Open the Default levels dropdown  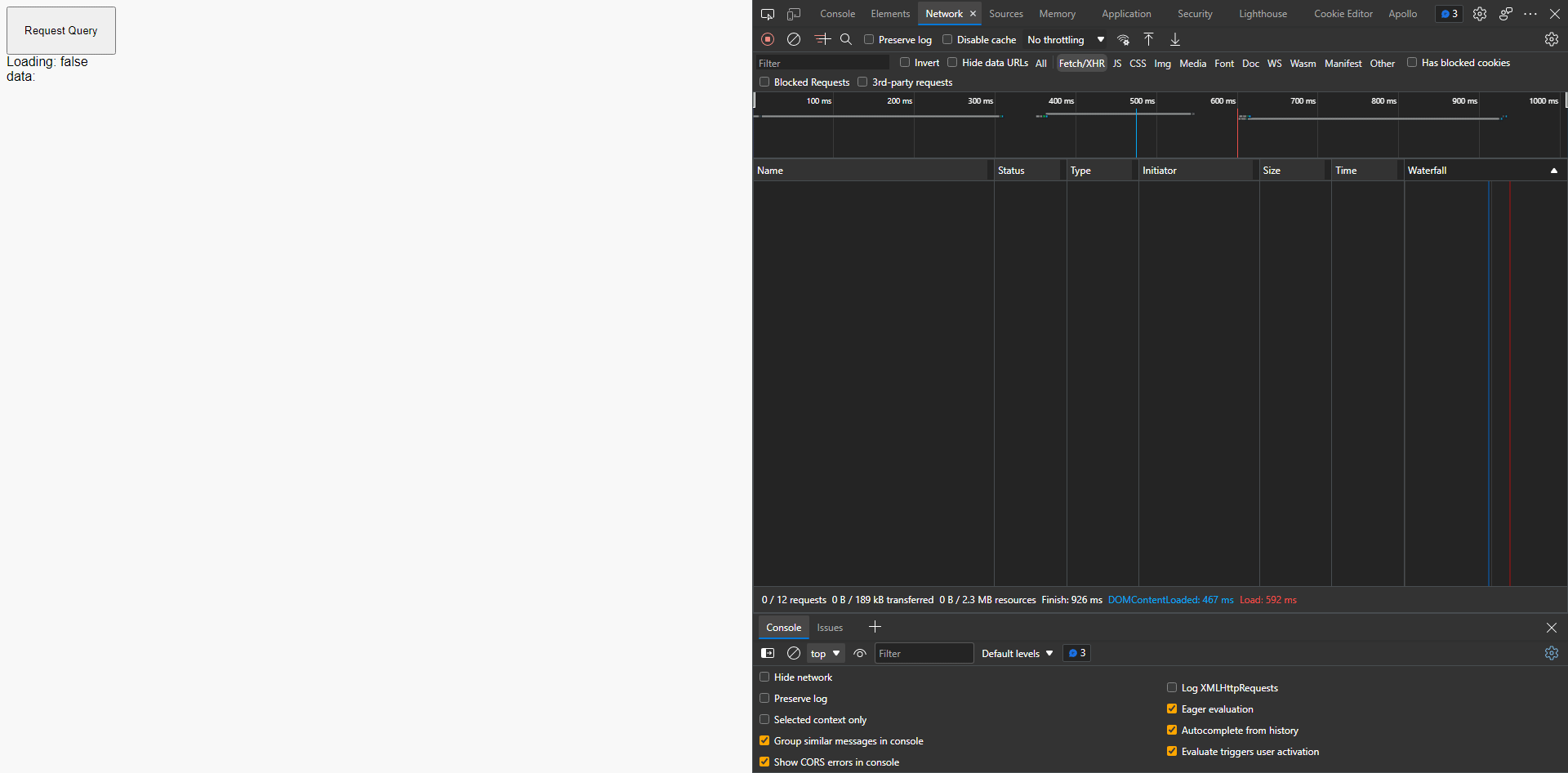point(1015,653)
